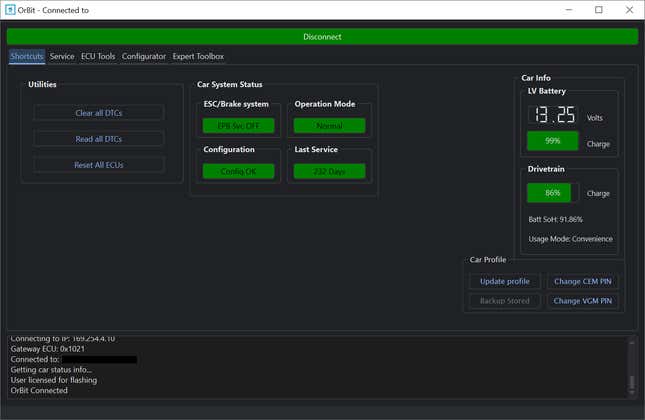Viewport: 645px width, 420px height.
Task: Click the Update profile button
Action: 505,281
